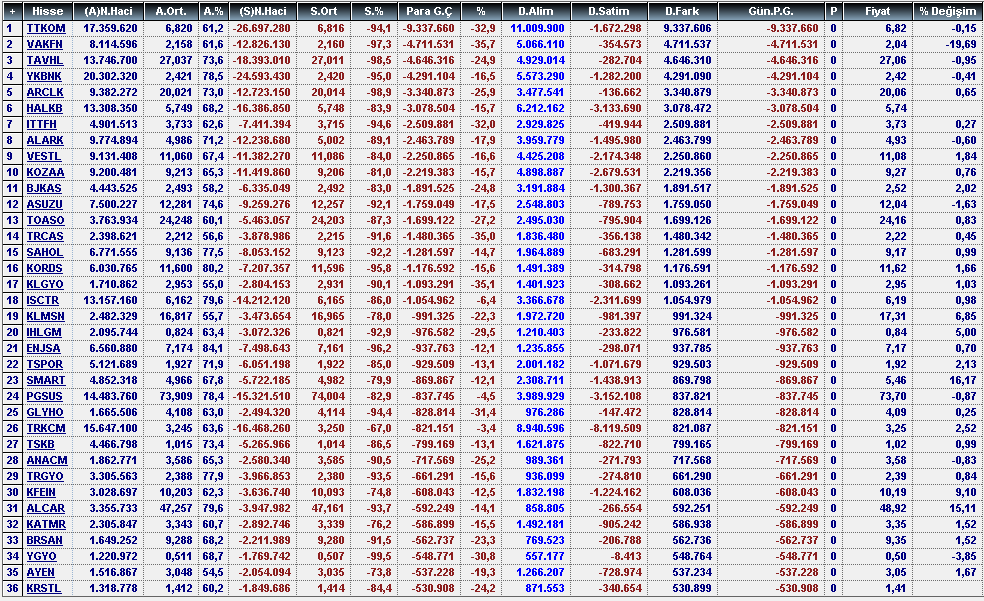Select ALCAR's change value 15,11

point(963,509)
